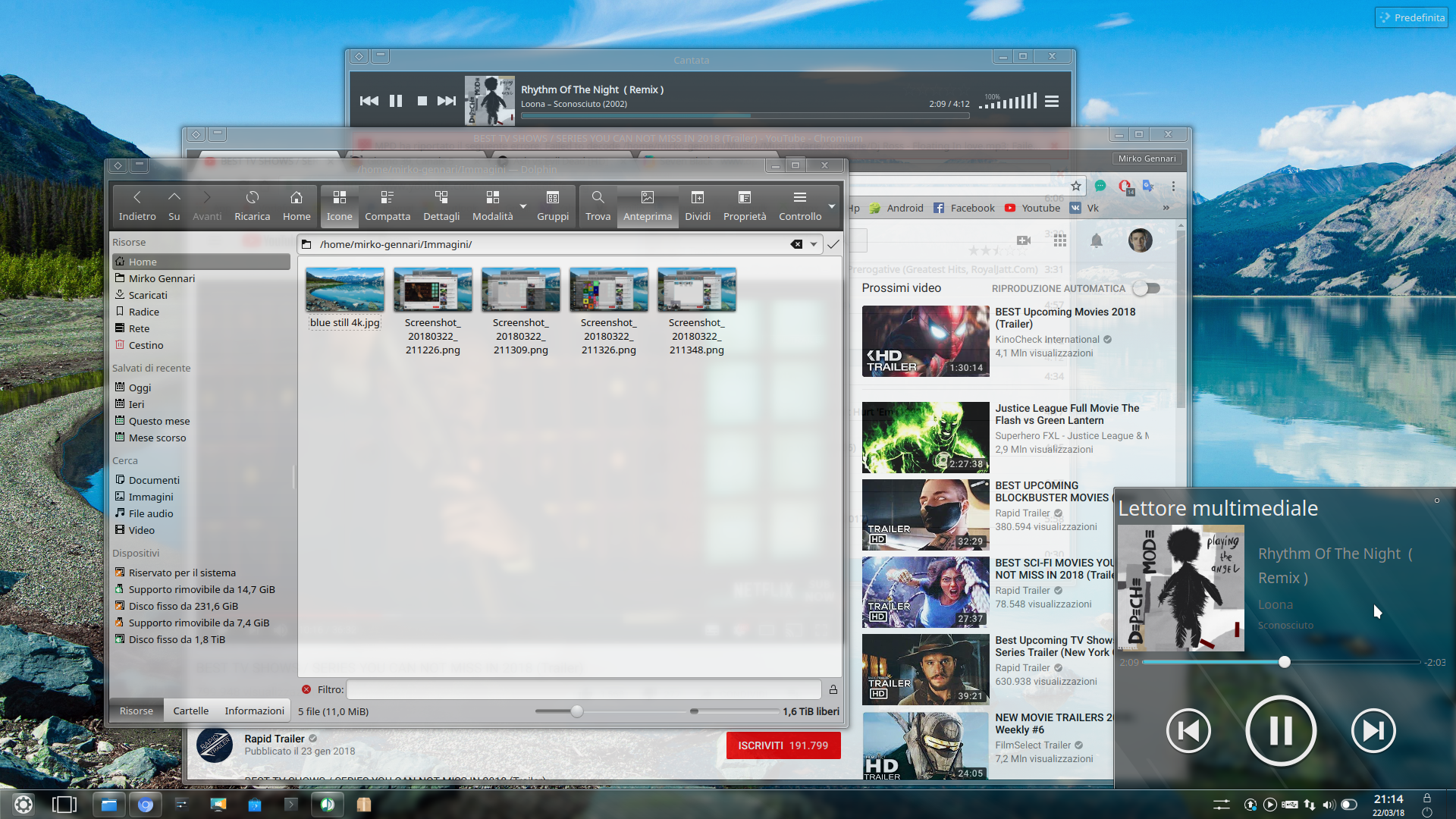1456x819 pixels.
Task: Expand the Dolphin toolbar overflow arrow
Action: [x=832, y=206]
